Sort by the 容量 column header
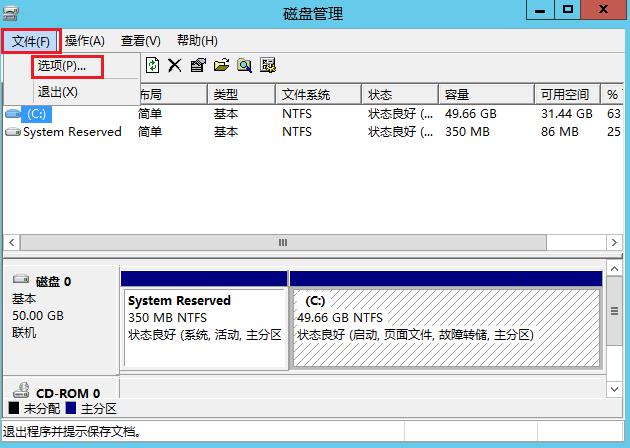 pos(487,94)
